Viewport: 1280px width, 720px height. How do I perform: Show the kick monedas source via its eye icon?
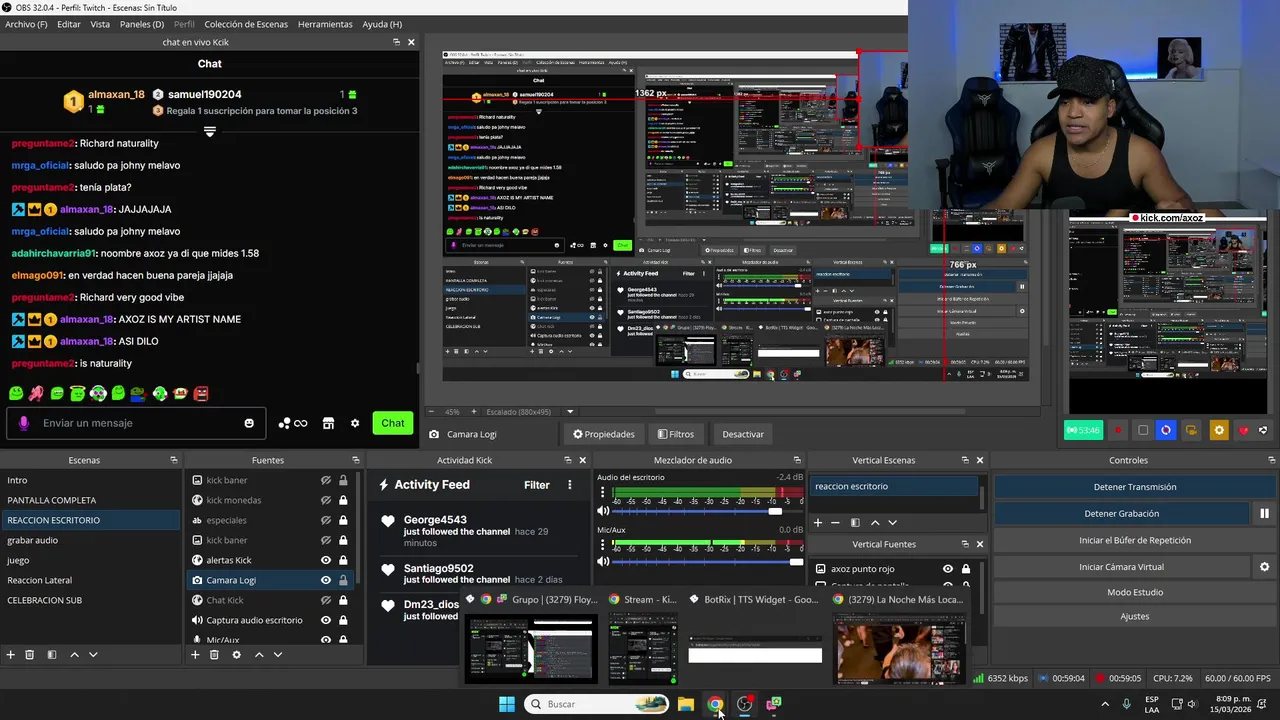pyautogui.click(x=326, y=500)
